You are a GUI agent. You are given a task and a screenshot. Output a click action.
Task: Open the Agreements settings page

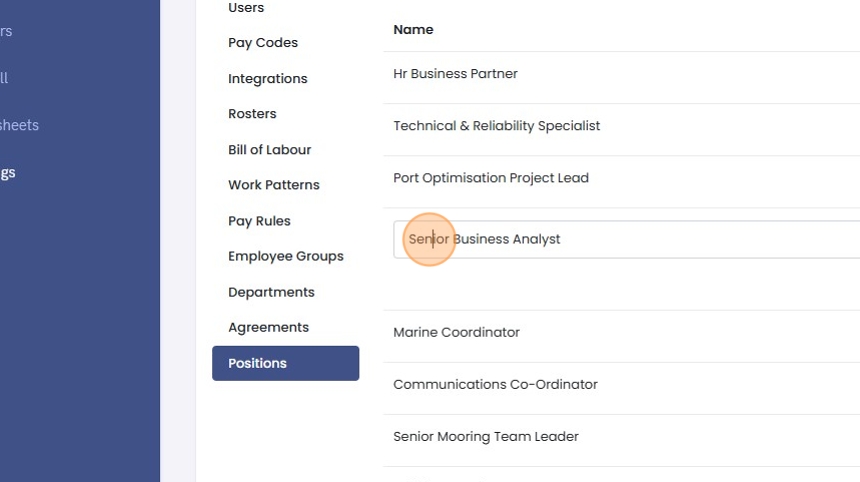[x=268, y=327]
